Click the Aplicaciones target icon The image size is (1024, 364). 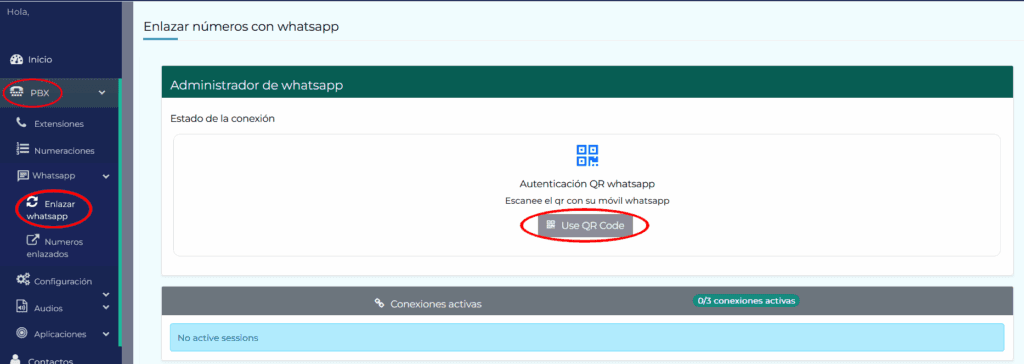tap(22, 333)
